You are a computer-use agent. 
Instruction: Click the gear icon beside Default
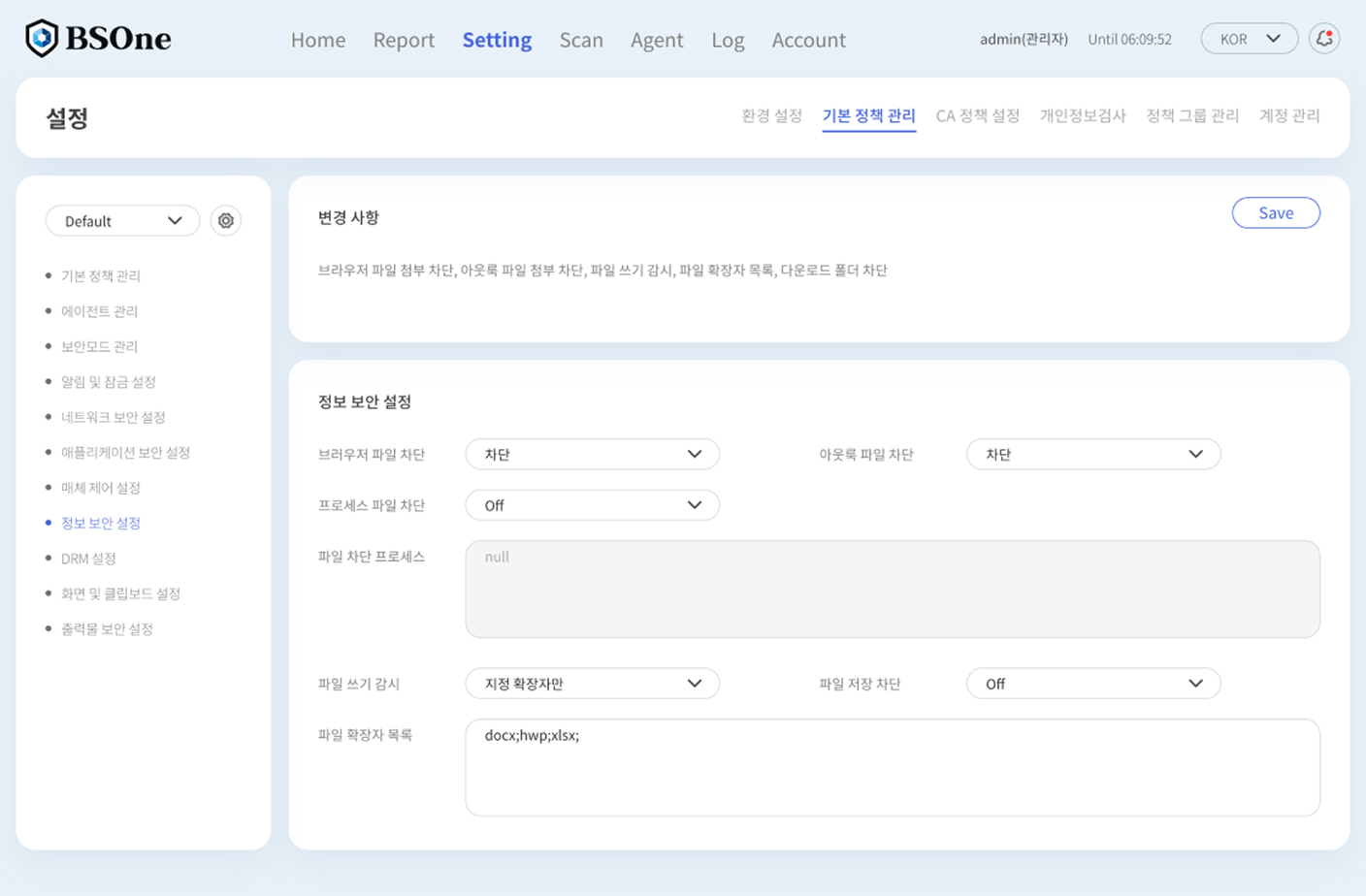225,221
